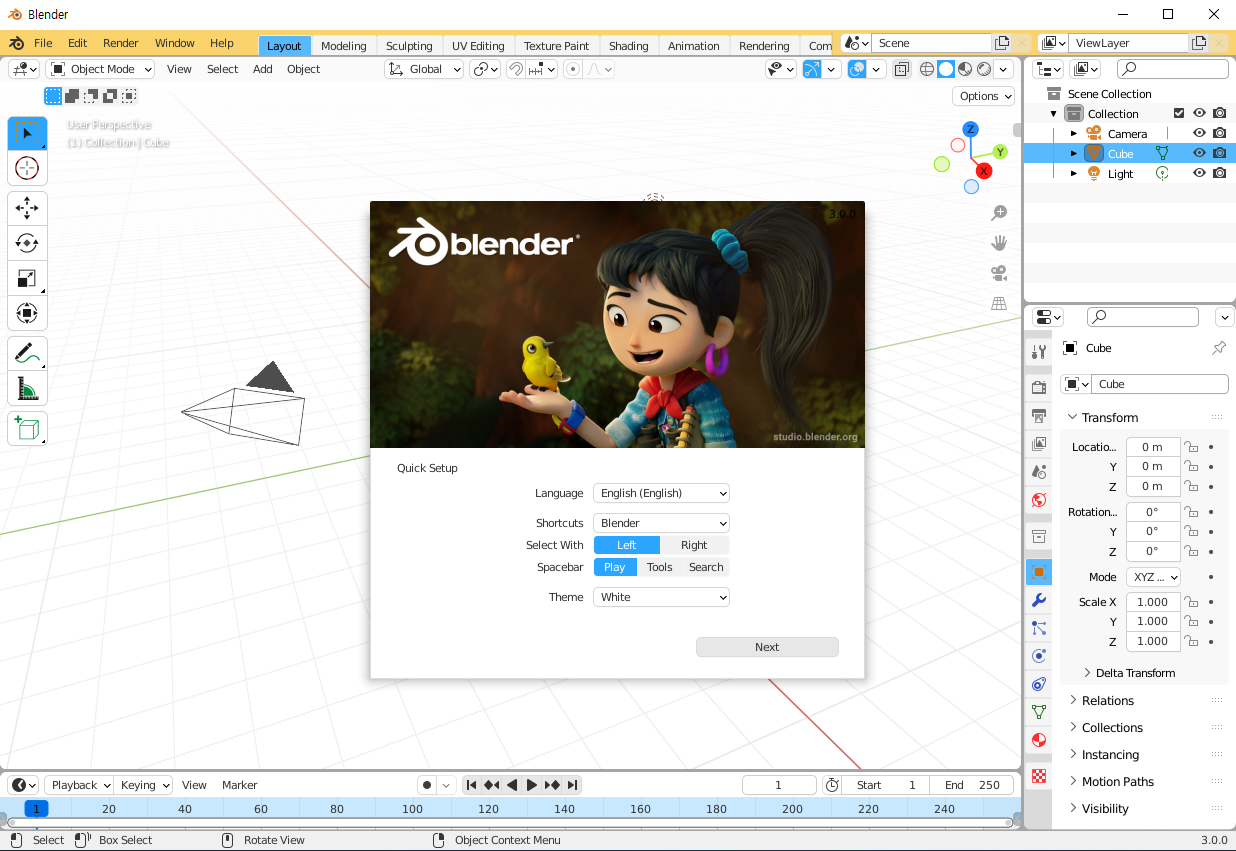Viewport: 1236px width, 851px height.
Task: Open the timeline Keying popover
Action: click(143, 785)
